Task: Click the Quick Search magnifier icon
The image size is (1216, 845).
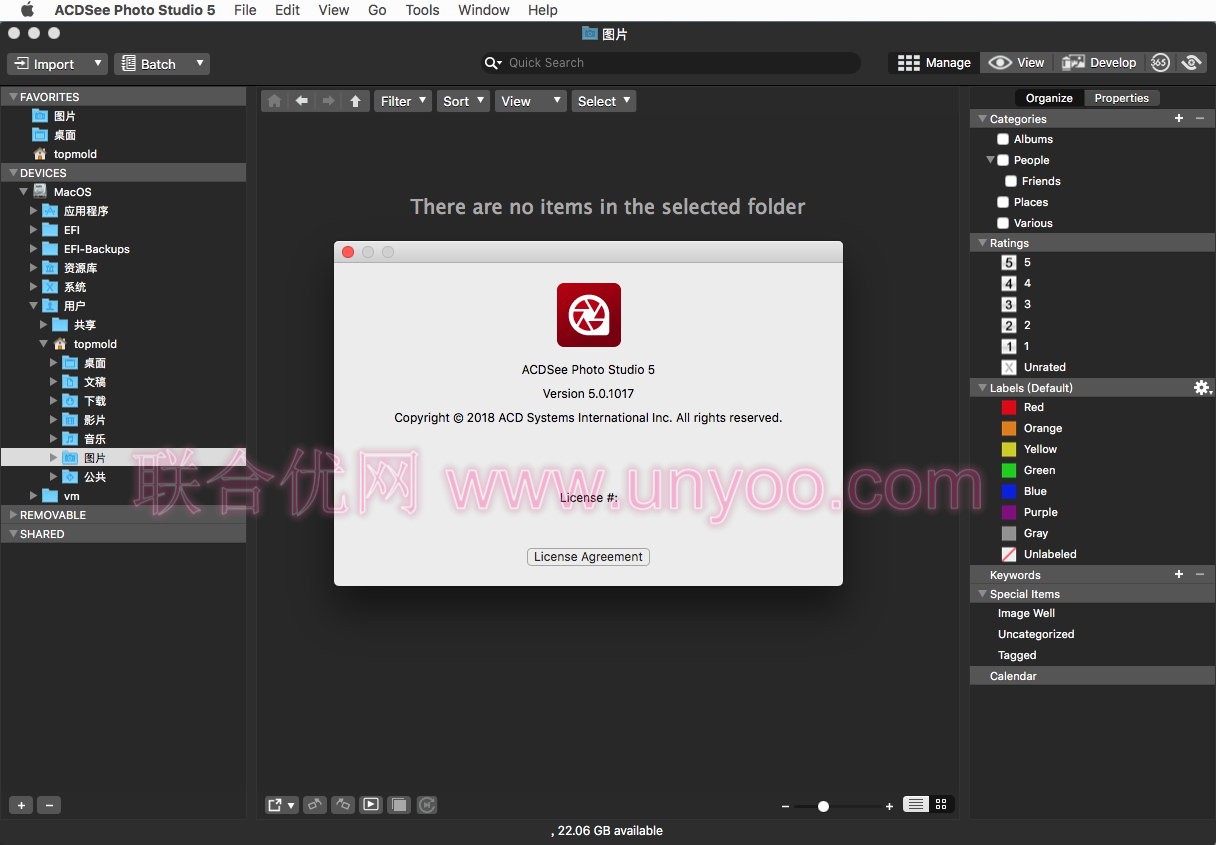Action: tap(493, 63)
